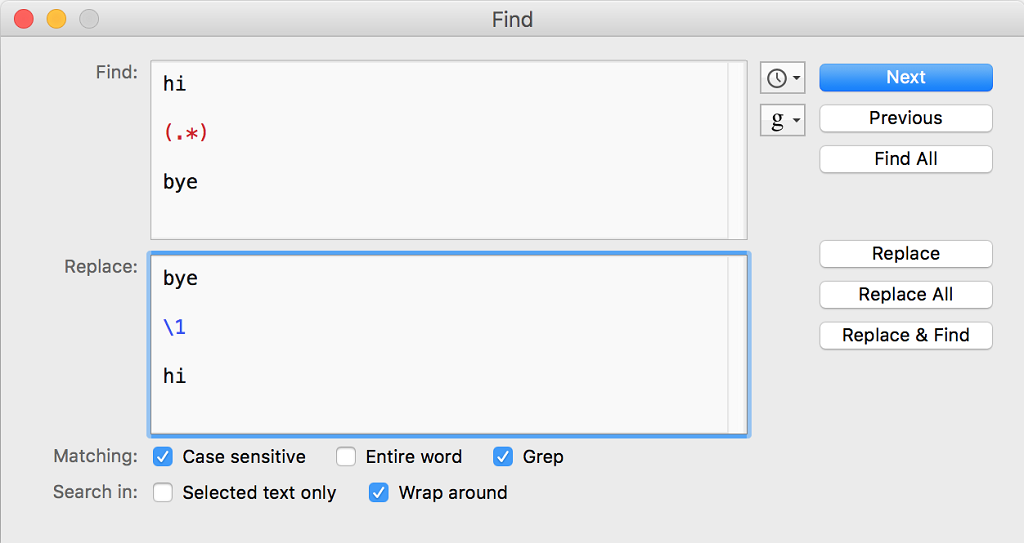The width and height of the screenshot is (1024, 543).
Task: Toggle the Case sensitive checkbox
Action: point(163,457)
